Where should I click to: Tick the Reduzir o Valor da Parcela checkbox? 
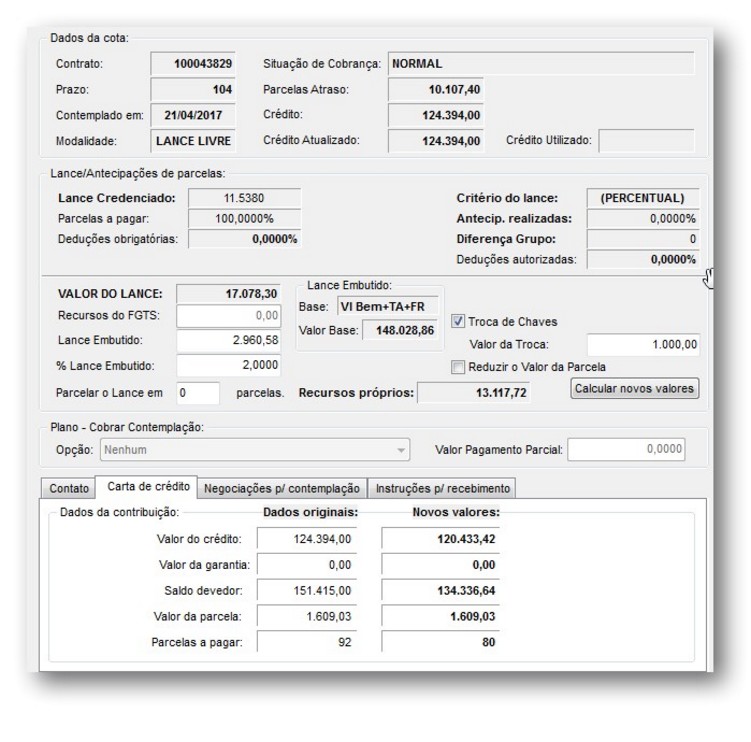[458, 367]
